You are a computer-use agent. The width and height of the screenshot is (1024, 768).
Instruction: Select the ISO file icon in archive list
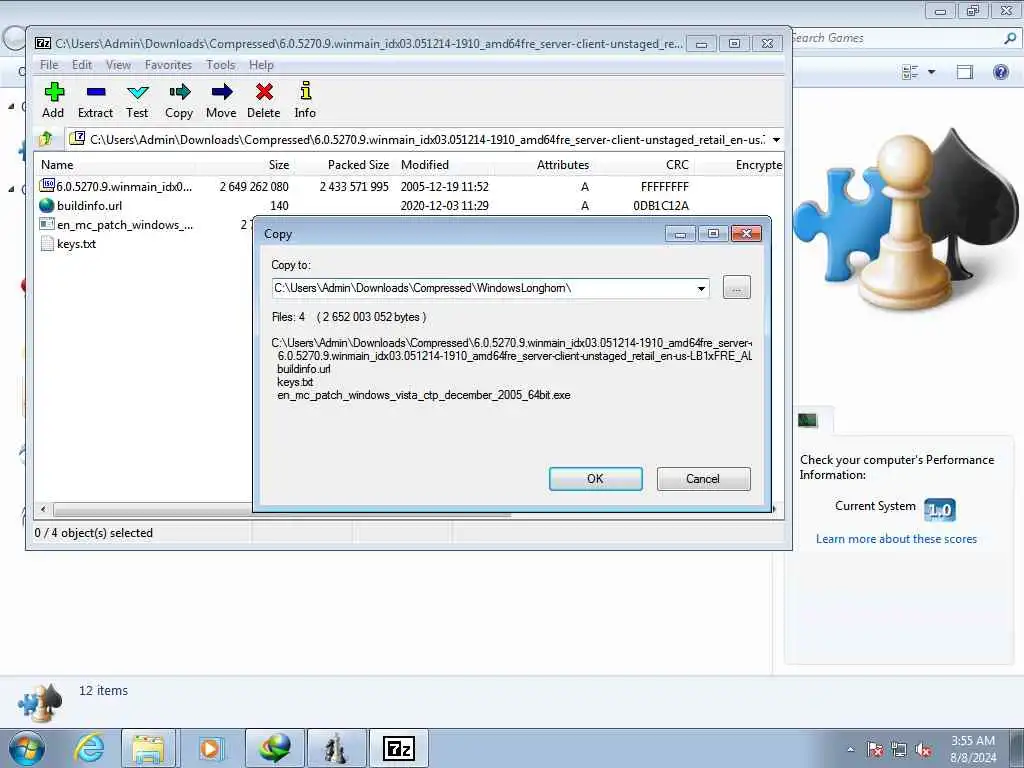pos(47,186)
